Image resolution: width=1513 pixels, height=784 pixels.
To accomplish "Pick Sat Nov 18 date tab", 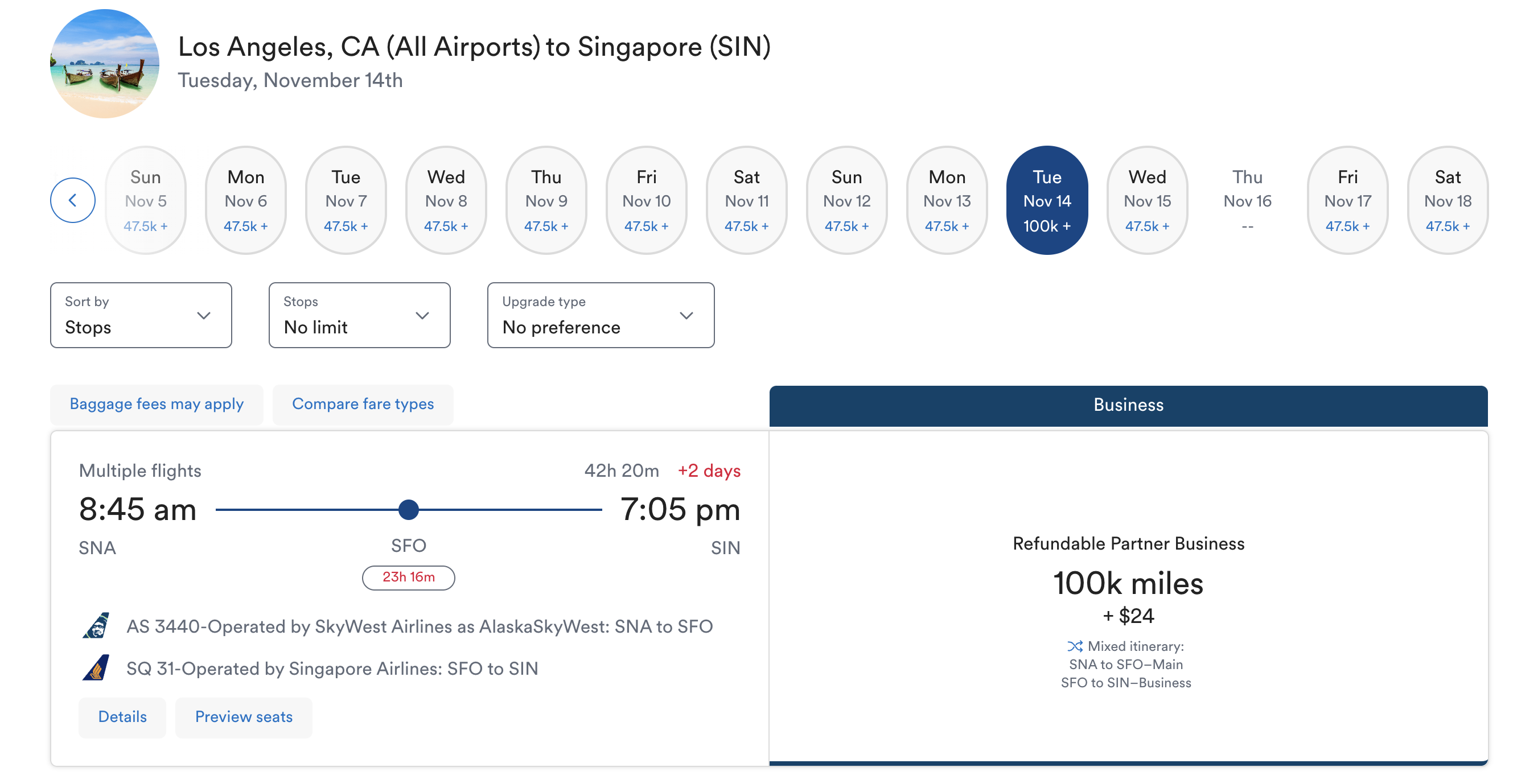I will [x=1446, y=200].
